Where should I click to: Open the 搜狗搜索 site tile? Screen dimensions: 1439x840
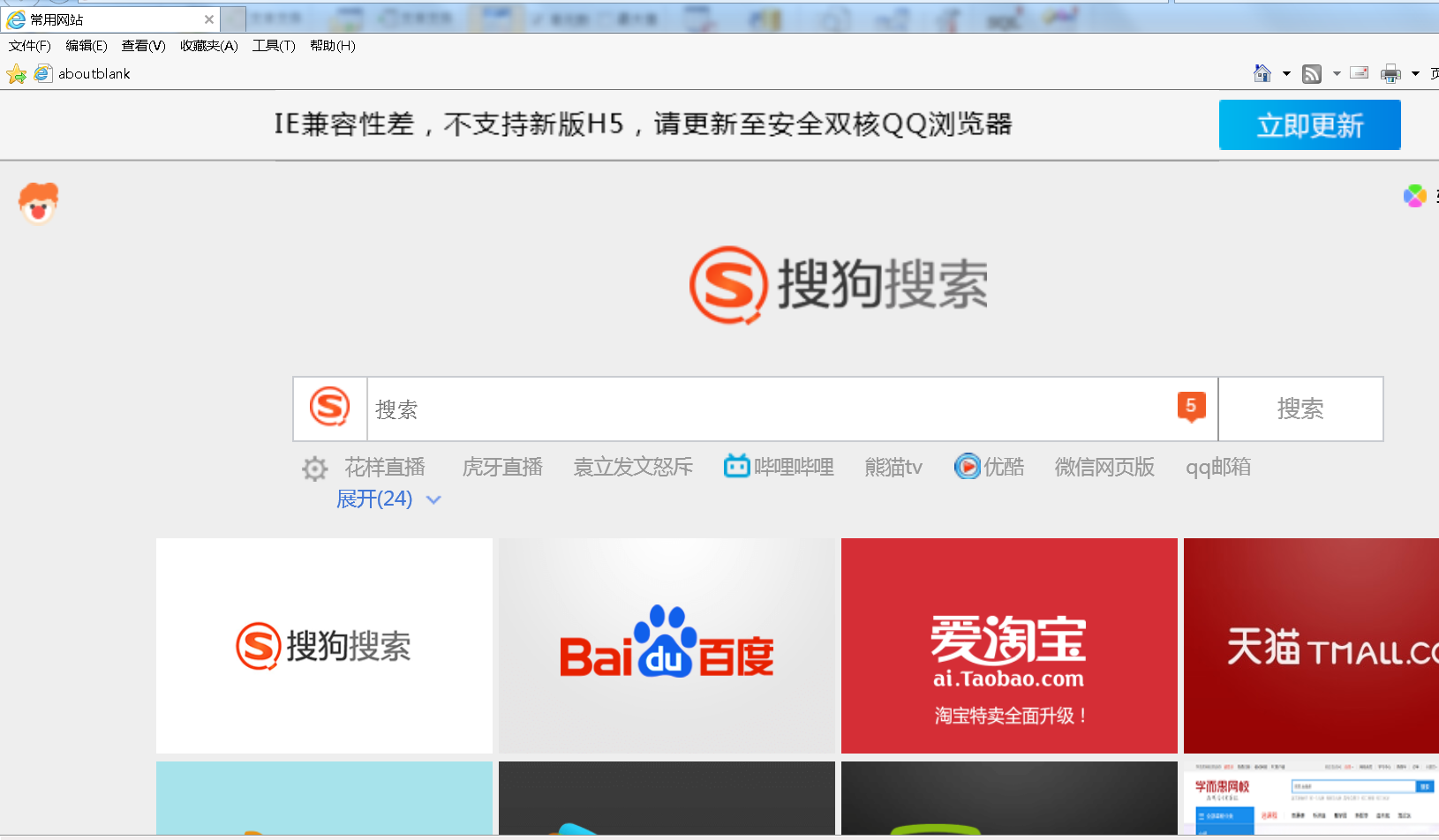(324, 646)
